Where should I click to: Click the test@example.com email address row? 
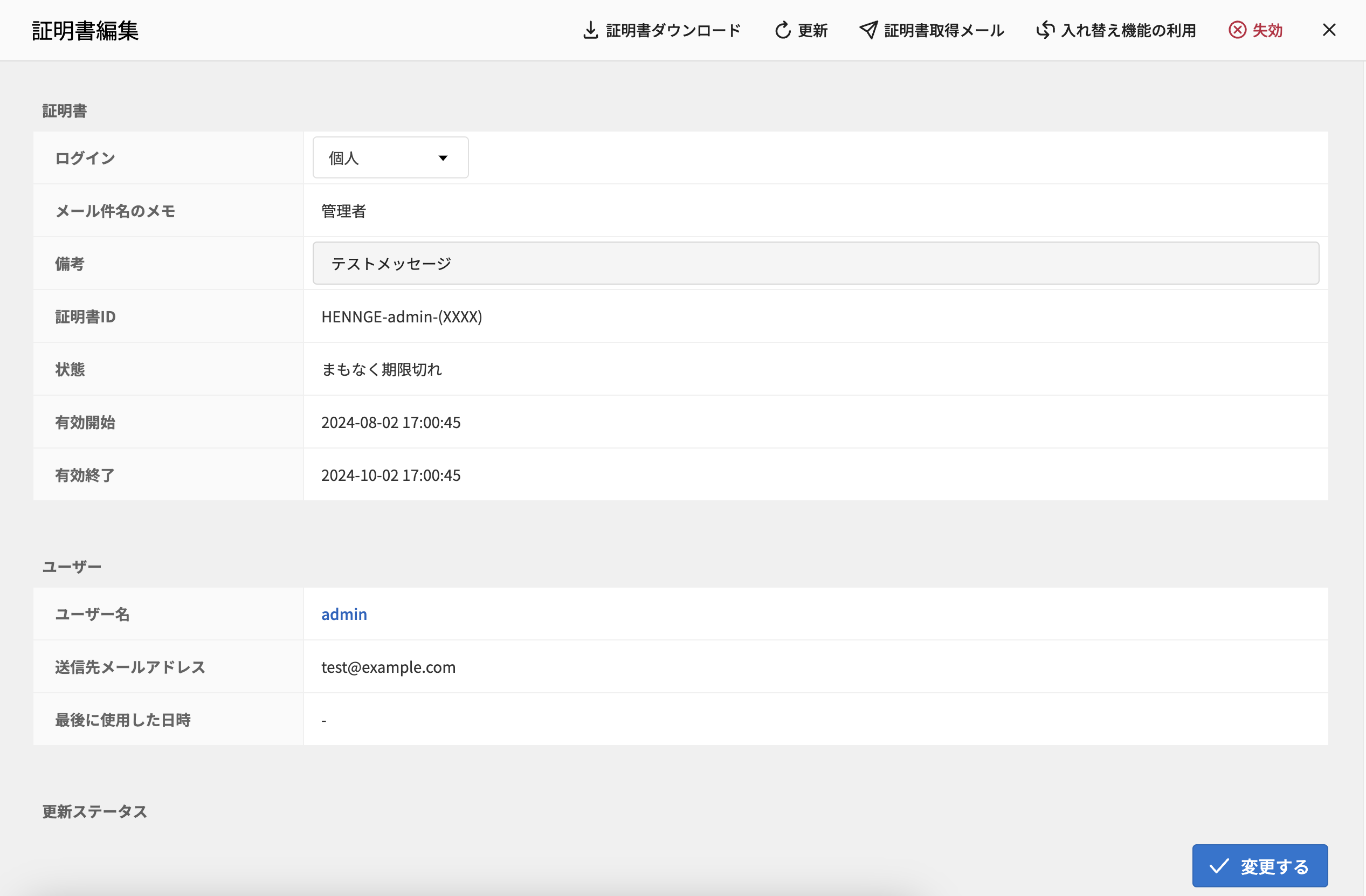pyautogui.click(x=389, y=667)
